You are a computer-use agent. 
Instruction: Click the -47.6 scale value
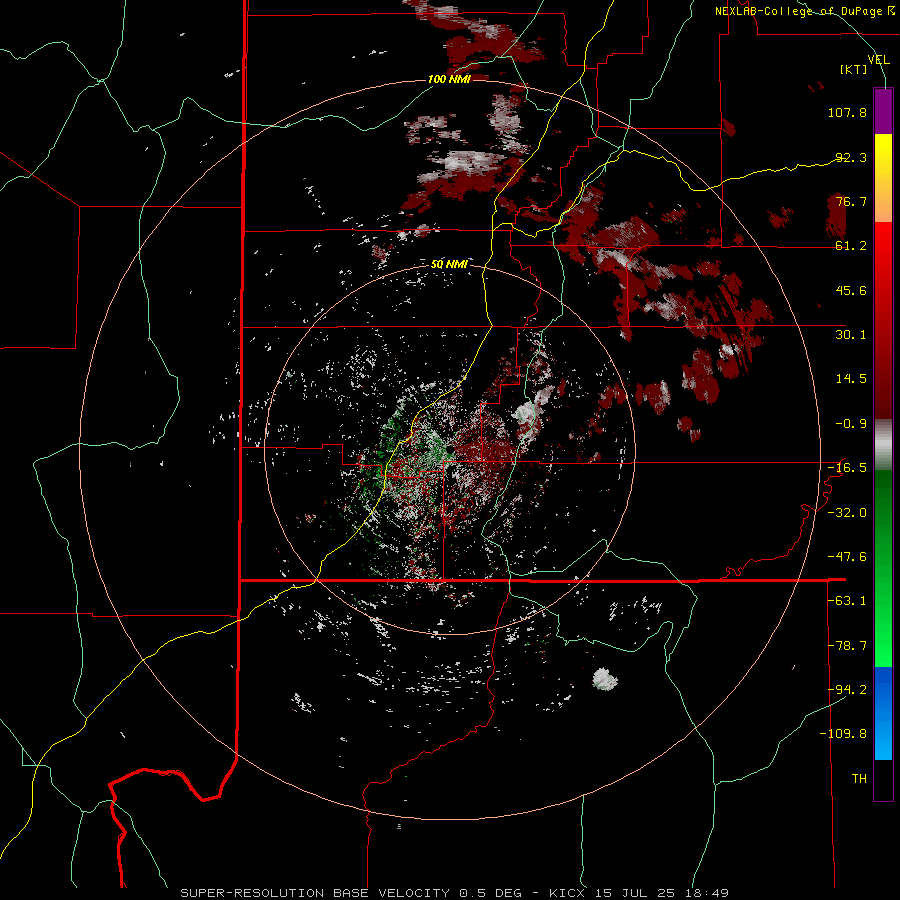point(847,557)
